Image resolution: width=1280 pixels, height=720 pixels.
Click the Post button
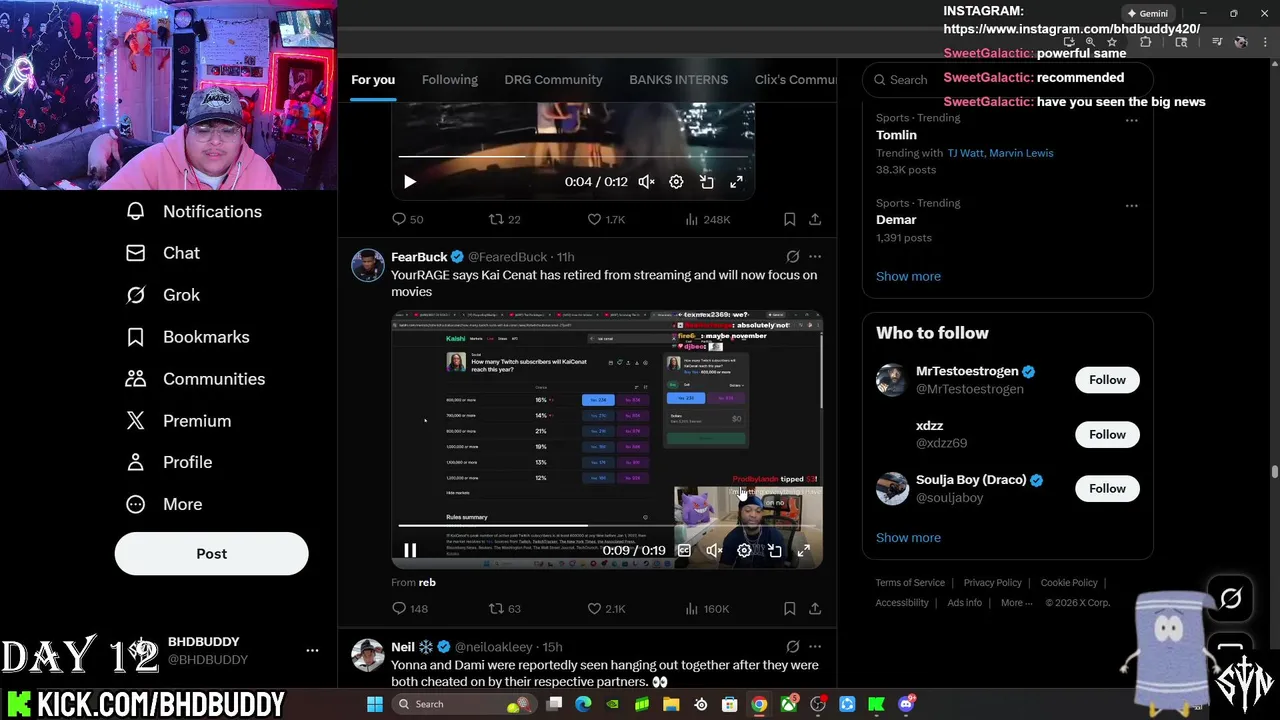click(211, 553)
